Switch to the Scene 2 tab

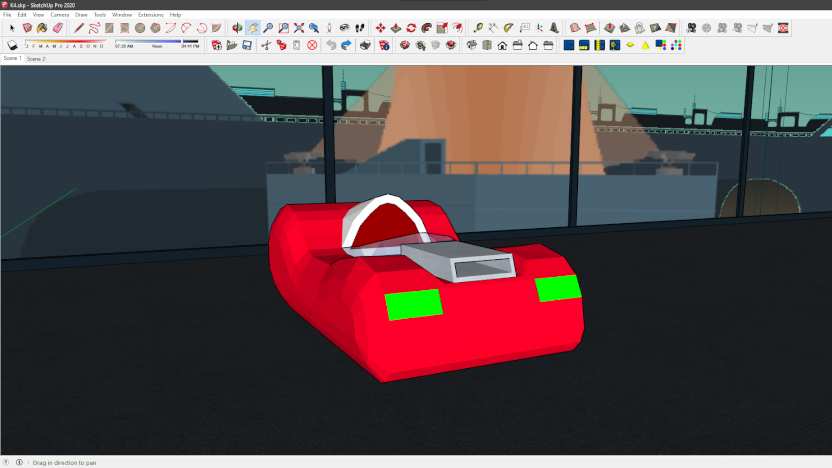pos(36,59)
